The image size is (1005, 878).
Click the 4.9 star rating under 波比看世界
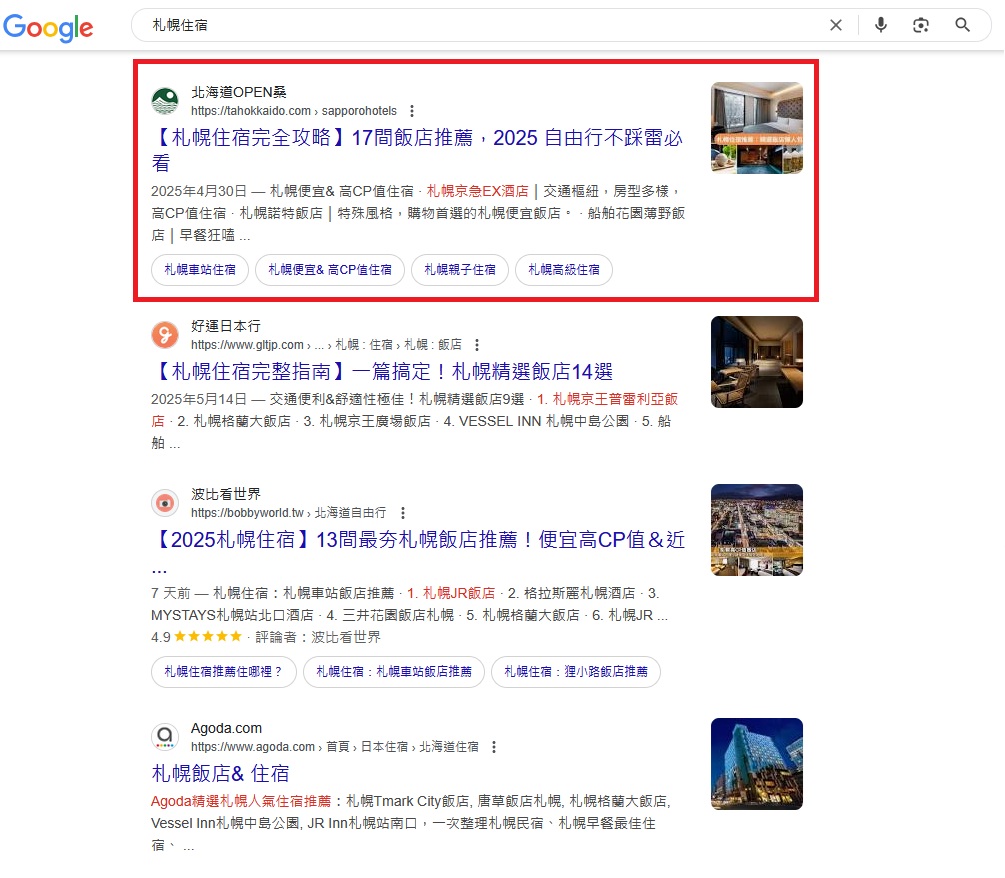coord(197,637)
